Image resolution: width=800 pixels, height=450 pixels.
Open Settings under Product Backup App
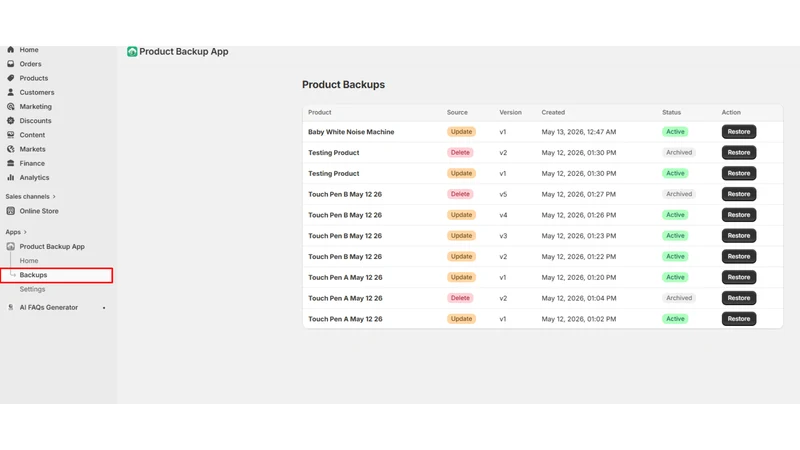tap(32, 289)
